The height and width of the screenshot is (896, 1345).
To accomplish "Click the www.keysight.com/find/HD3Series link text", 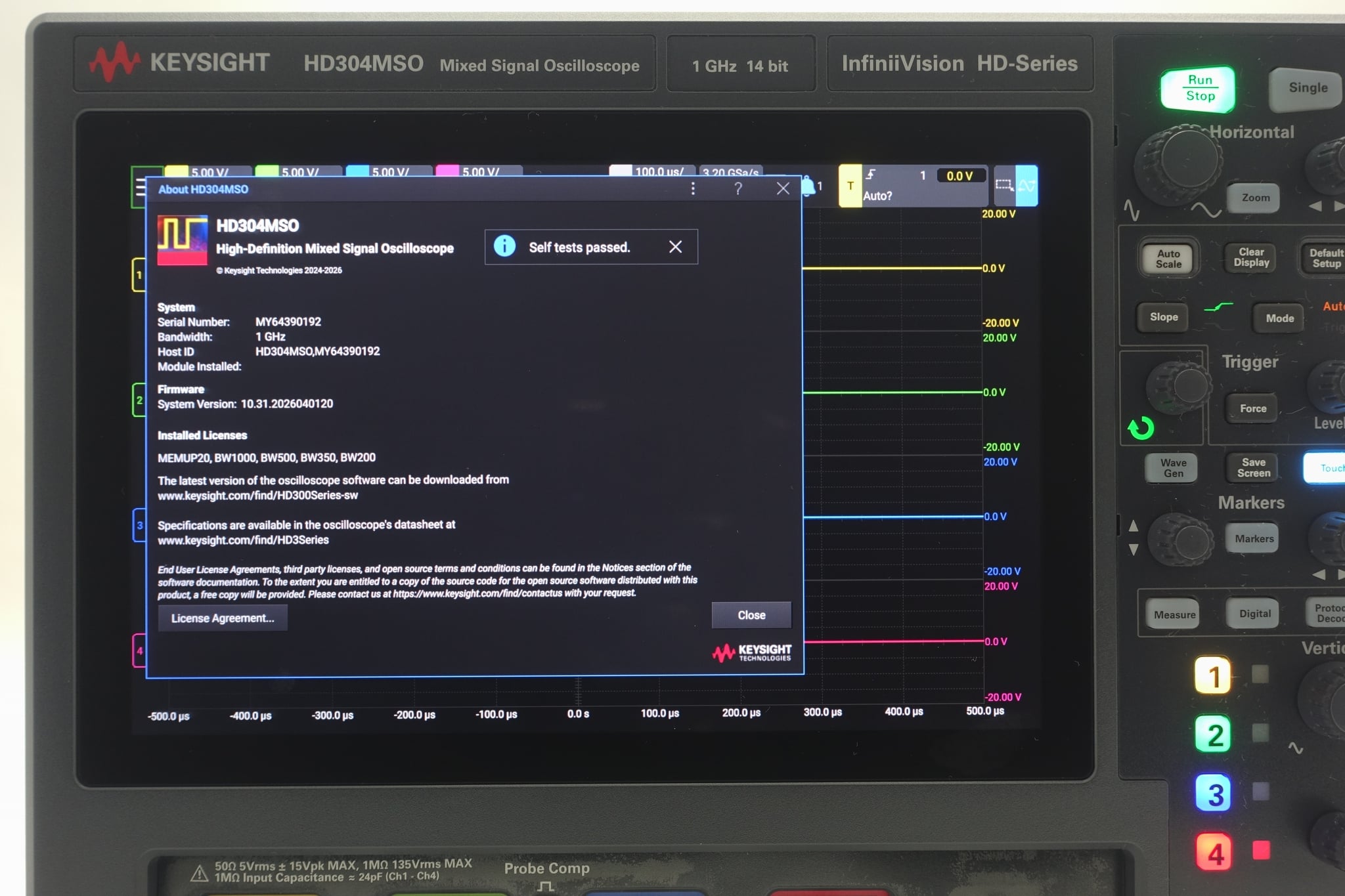I will point(243,540).
